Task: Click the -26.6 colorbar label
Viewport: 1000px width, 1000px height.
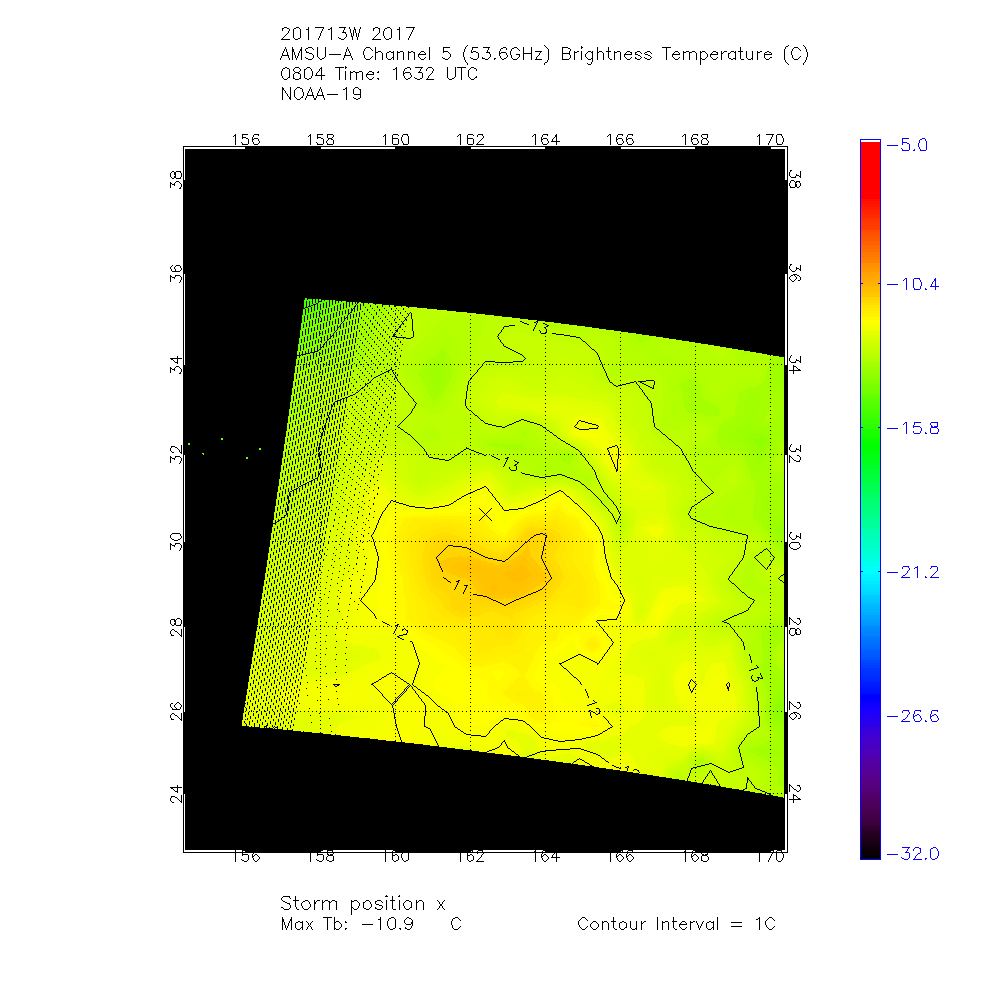Action: (913, 716)
